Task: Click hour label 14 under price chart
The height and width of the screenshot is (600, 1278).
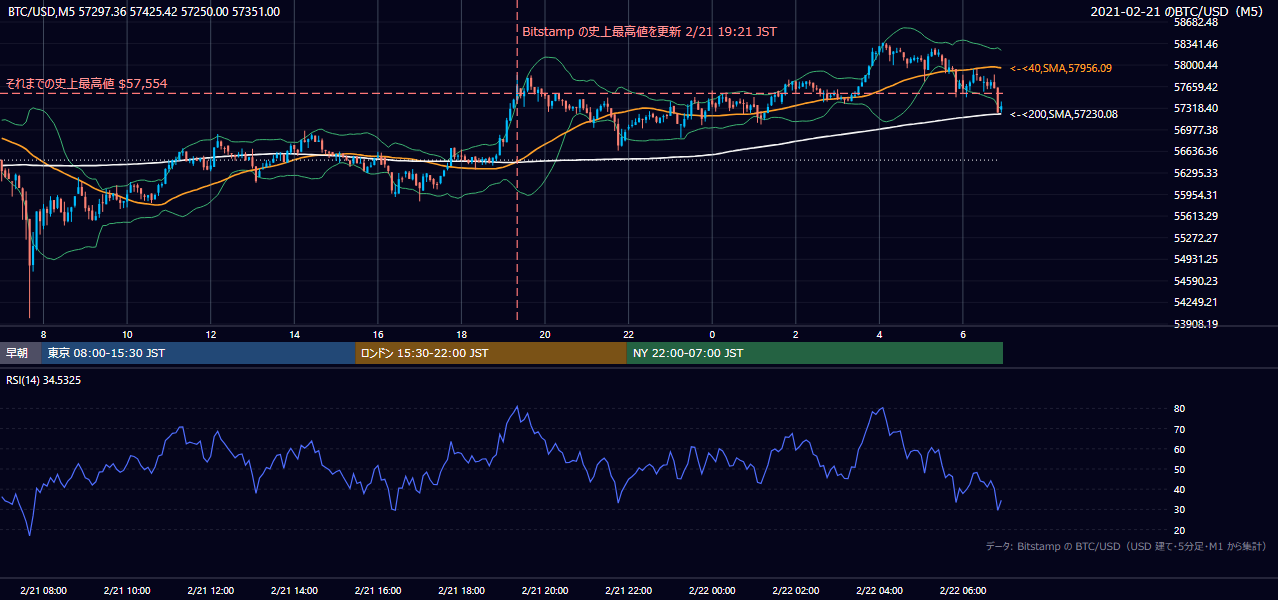Action: [x=295, y=334]
